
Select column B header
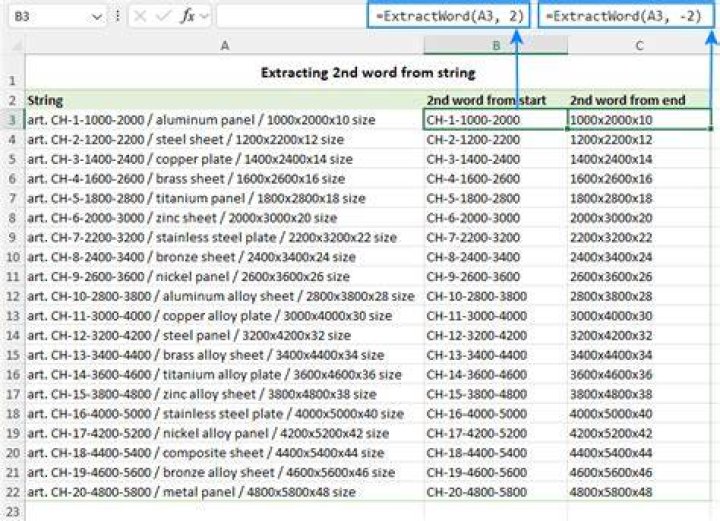coord(495,45)
